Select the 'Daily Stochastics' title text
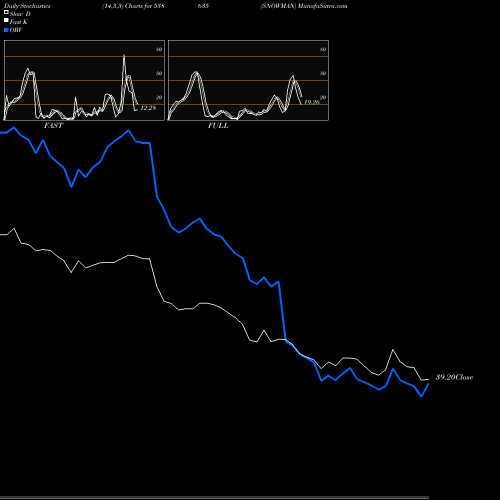 pos(27,6)
